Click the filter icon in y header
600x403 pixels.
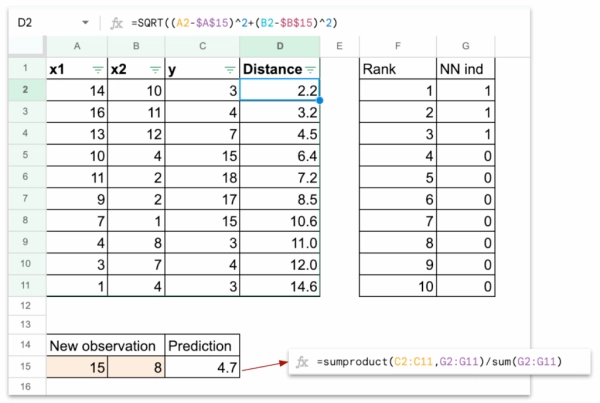[x=229, y=69]
